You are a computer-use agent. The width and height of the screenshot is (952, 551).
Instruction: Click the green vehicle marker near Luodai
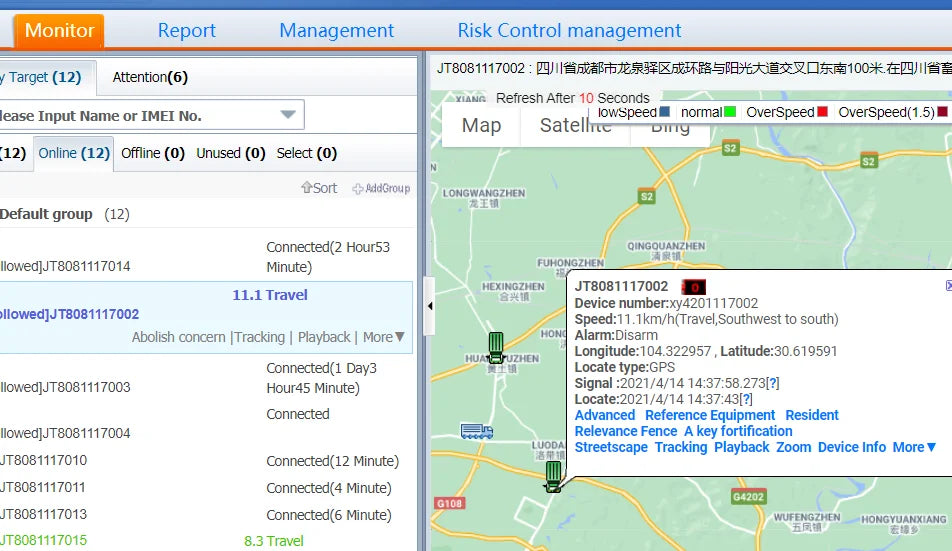553,476
